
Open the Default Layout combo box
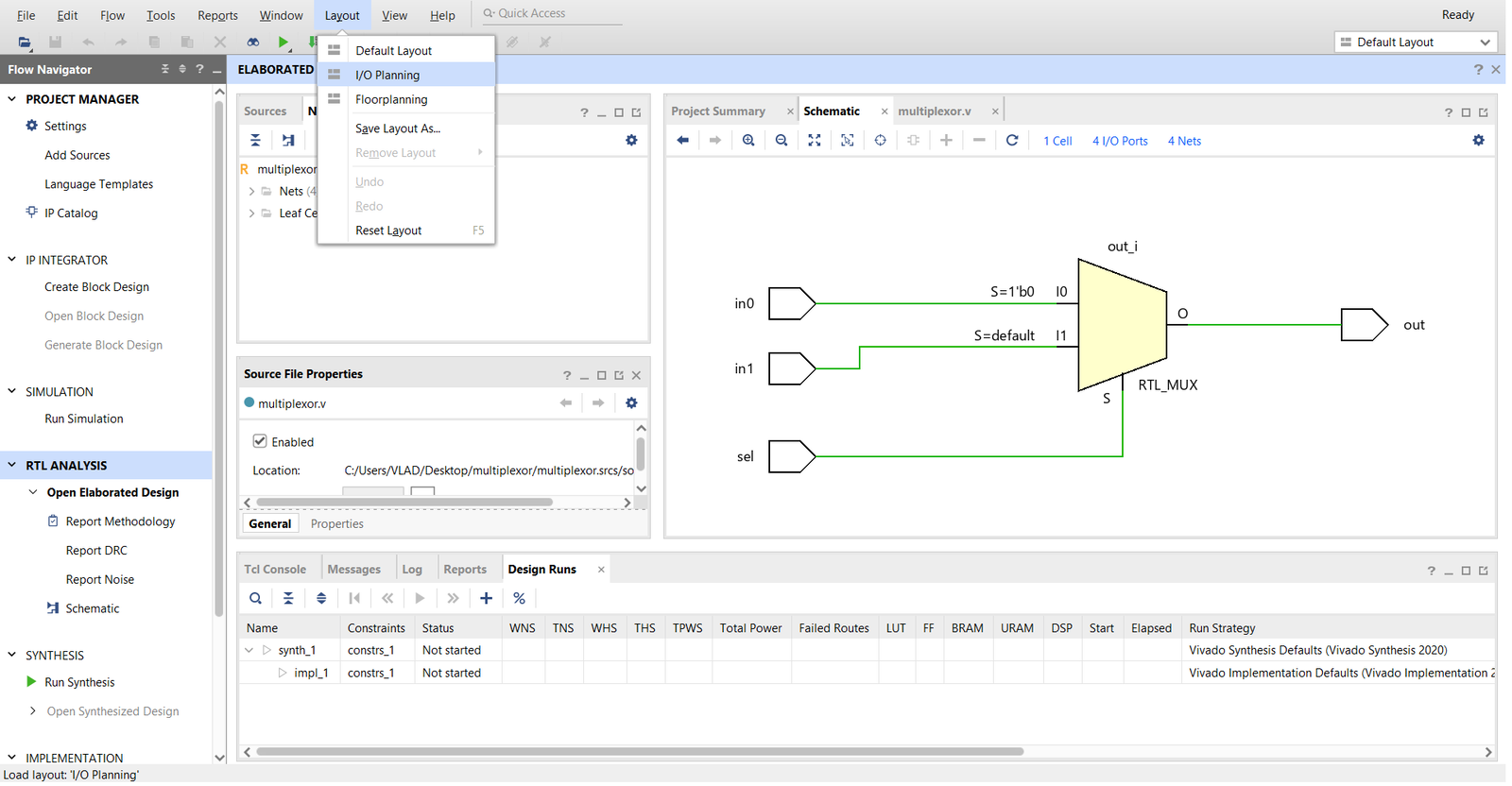coord(1415,43)
